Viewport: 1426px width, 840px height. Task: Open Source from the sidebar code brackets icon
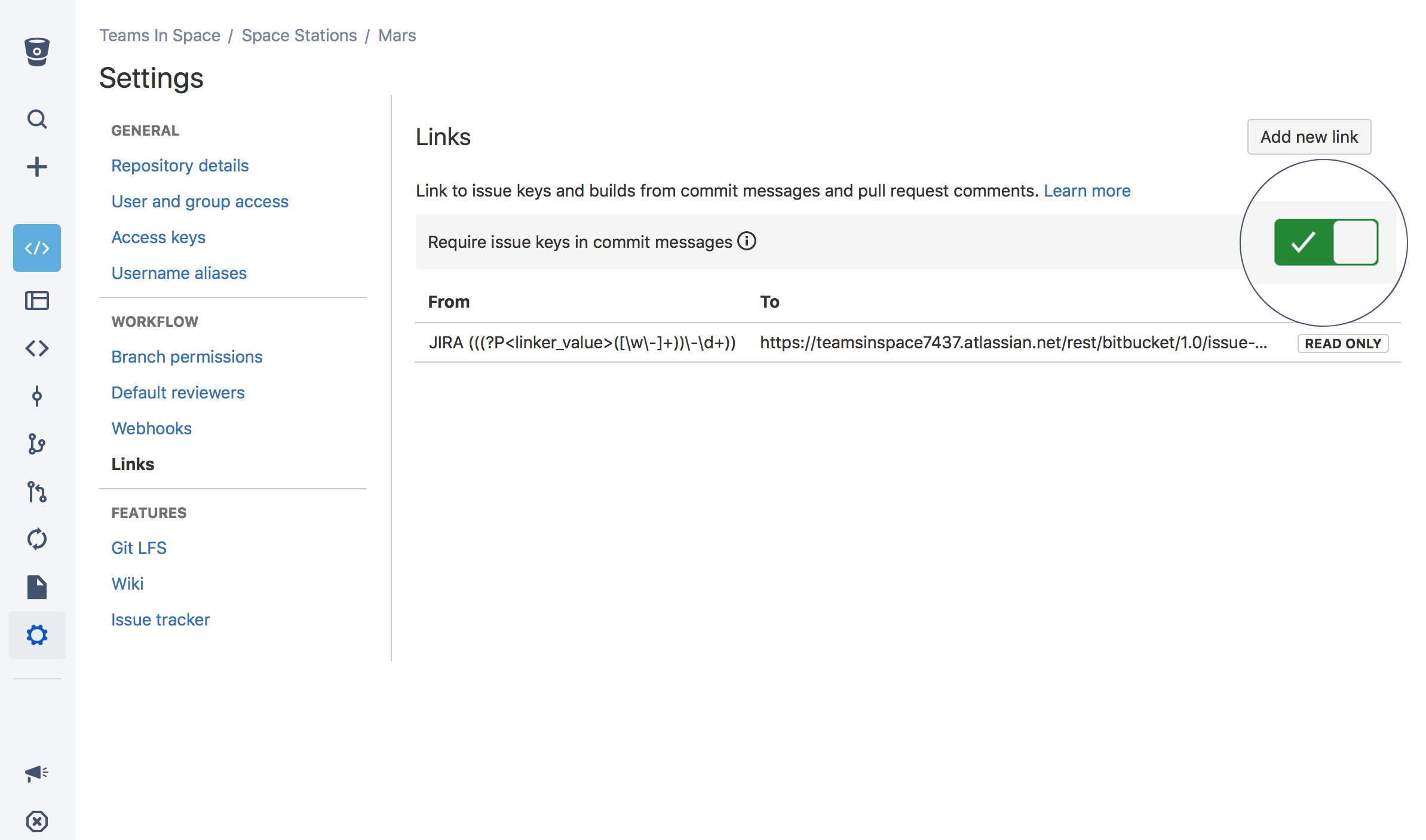36,348
